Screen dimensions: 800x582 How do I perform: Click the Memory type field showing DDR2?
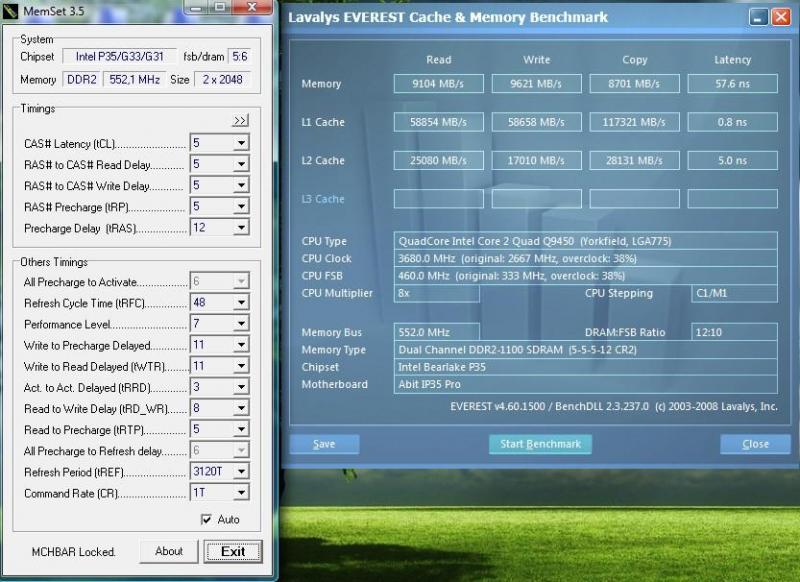(x=82, y=80)
